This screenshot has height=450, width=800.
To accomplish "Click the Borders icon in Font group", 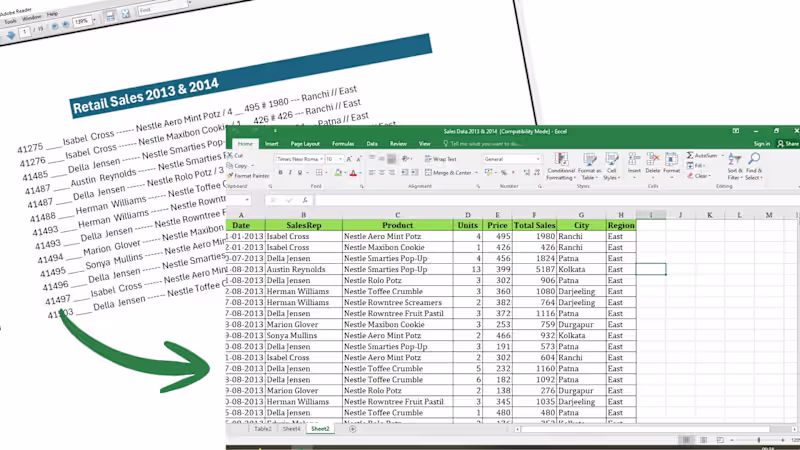I will pos(319,173).
